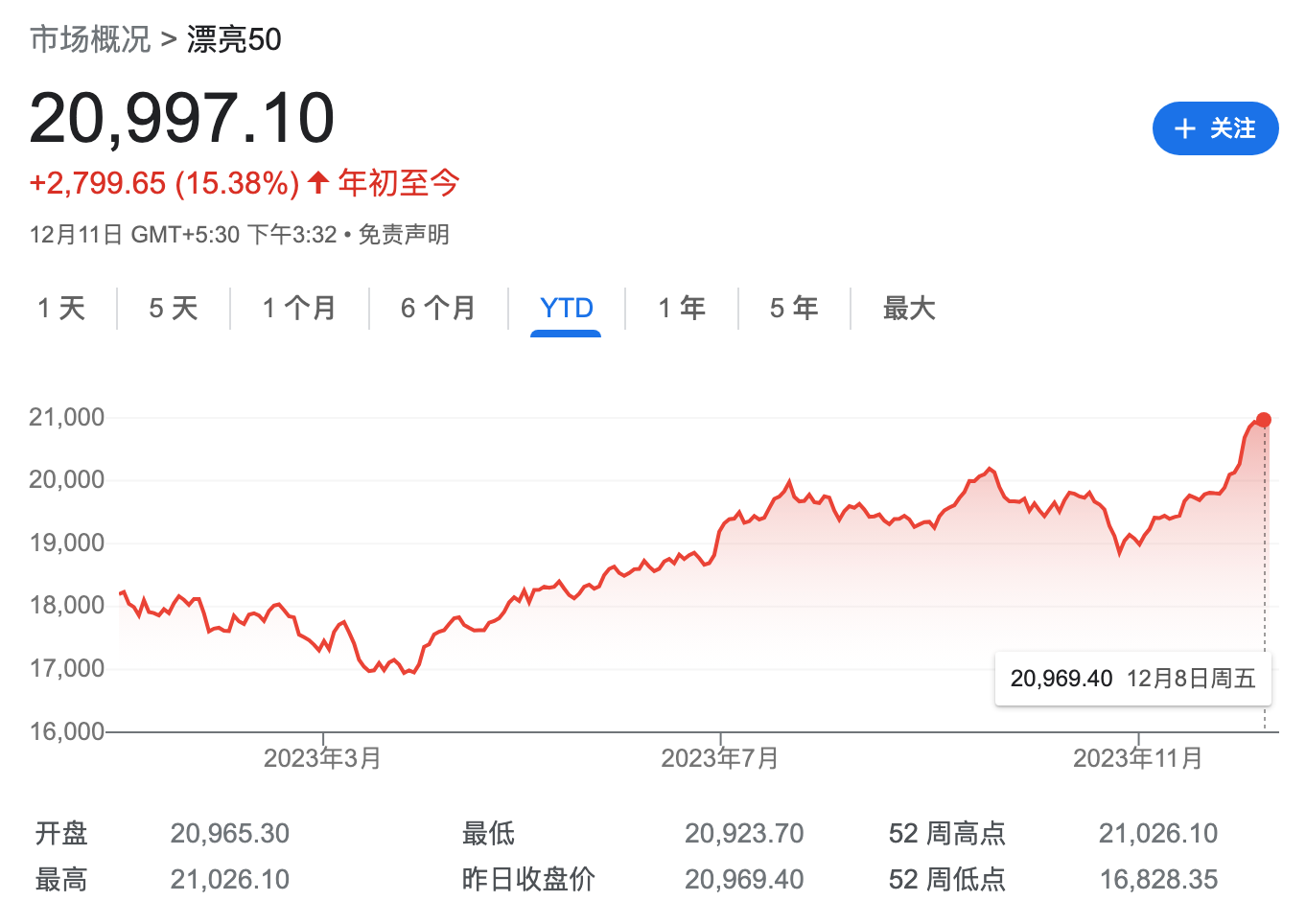Click the 52 周高点 value 21,026.10
The image size is (1306, 924).
pyautogui.click(x=1158, y=833)
